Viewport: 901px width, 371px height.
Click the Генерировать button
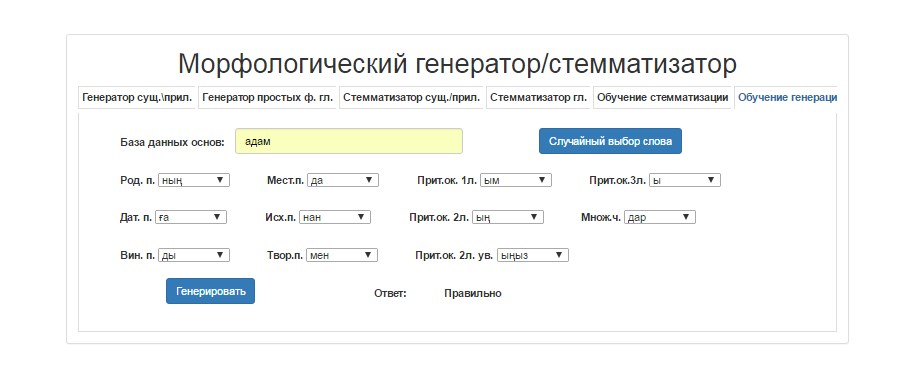(x=210, y=291)
